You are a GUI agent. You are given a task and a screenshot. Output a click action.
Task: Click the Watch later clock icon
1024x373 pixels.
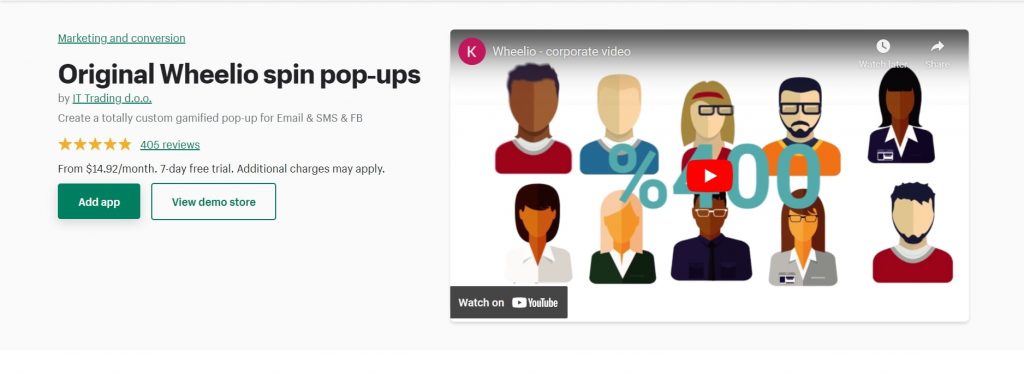tap(883, 46)
